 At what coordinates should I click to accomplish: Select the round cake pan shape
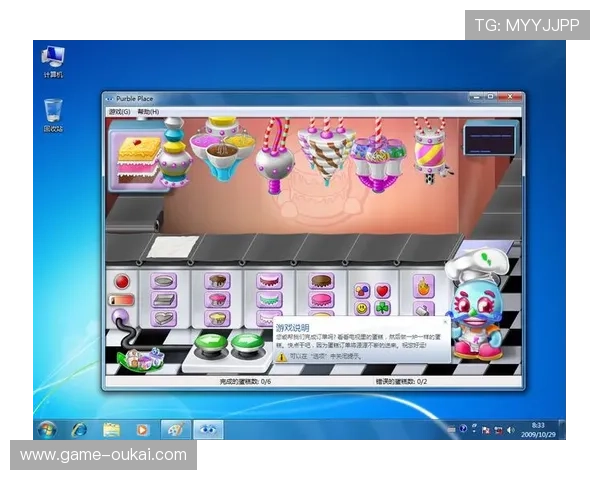point(164,282)
